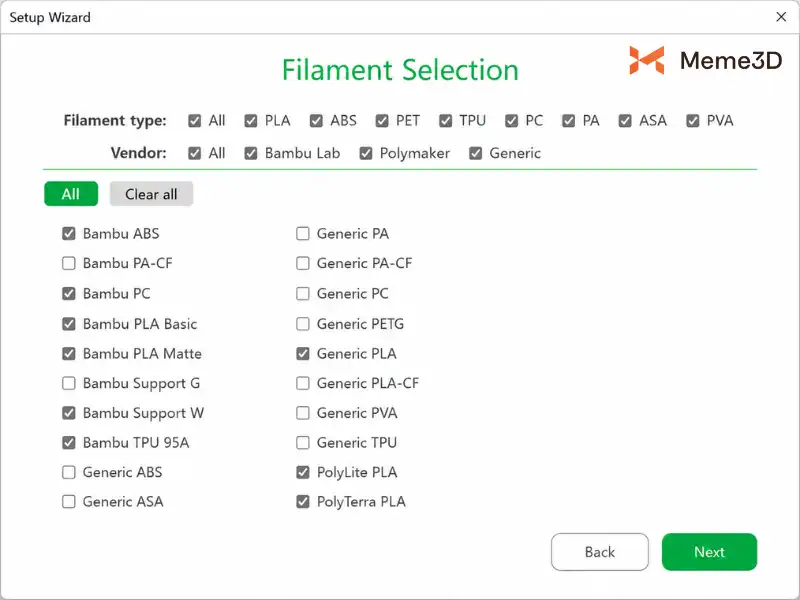Uncheck Generic PLA filament
The width and height of the screenshot is (800, 600).
pyautogui.click(x=303, y=354)
